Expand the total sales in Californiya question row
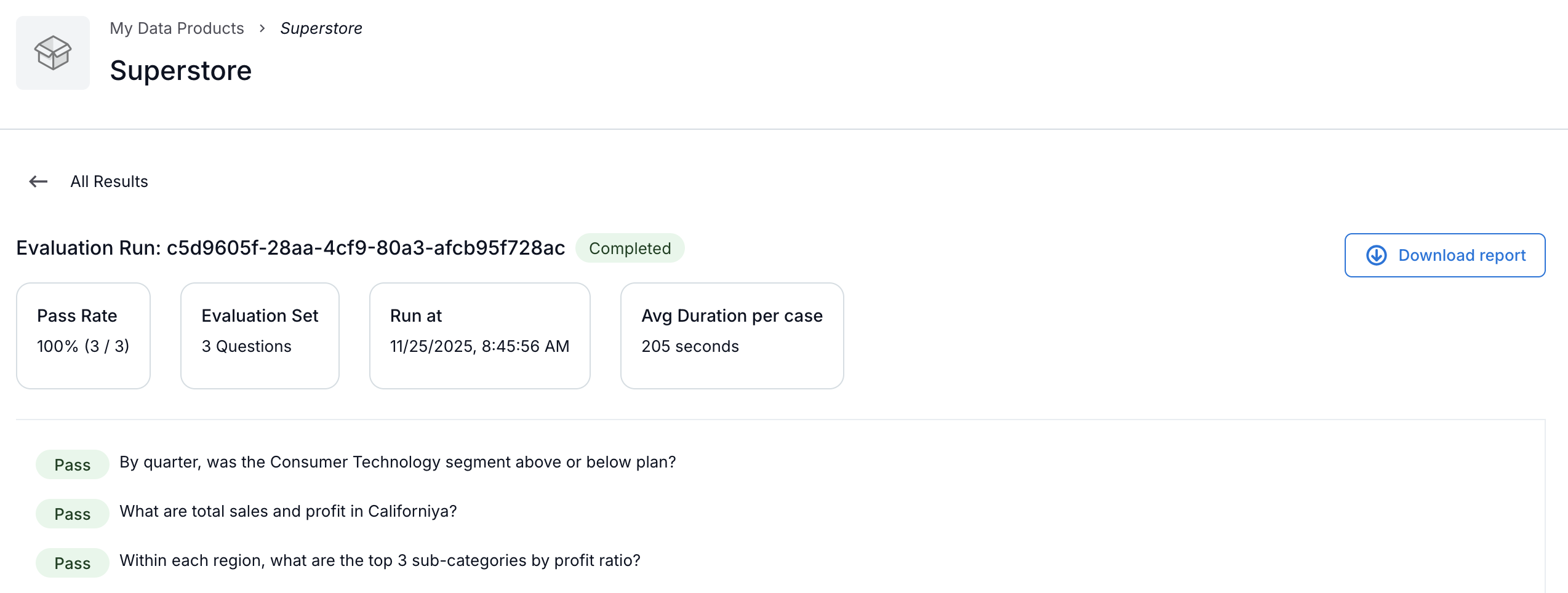Screen dimensions: 1568x593 pyautogui.click(x=289, y=511)
